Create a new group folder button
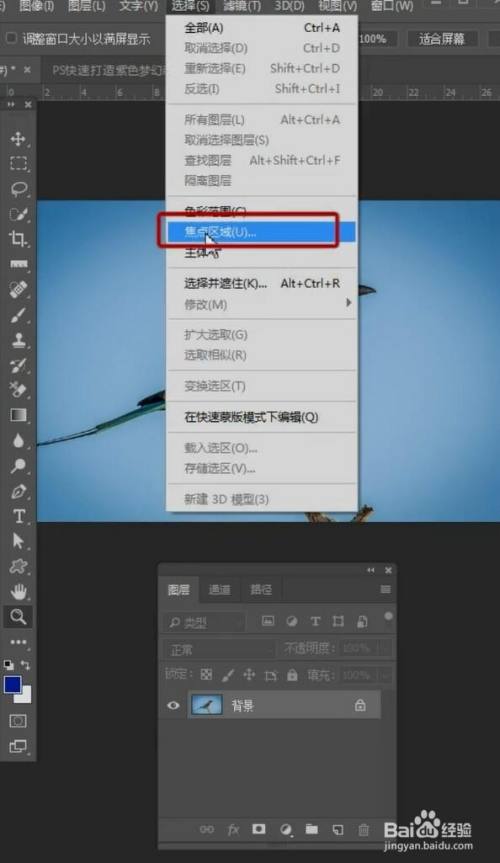 pos(312,829)
